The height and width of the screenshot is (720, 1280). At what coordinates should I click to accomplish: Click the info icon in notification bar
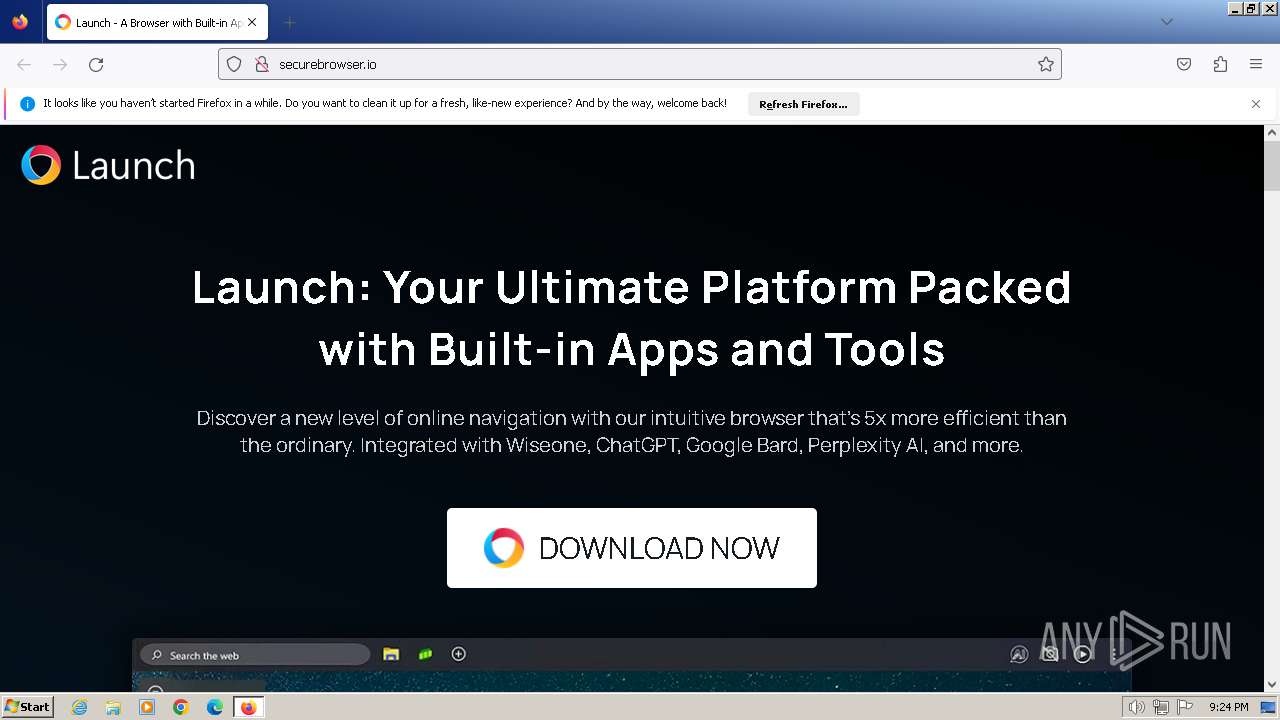[27, 104]
